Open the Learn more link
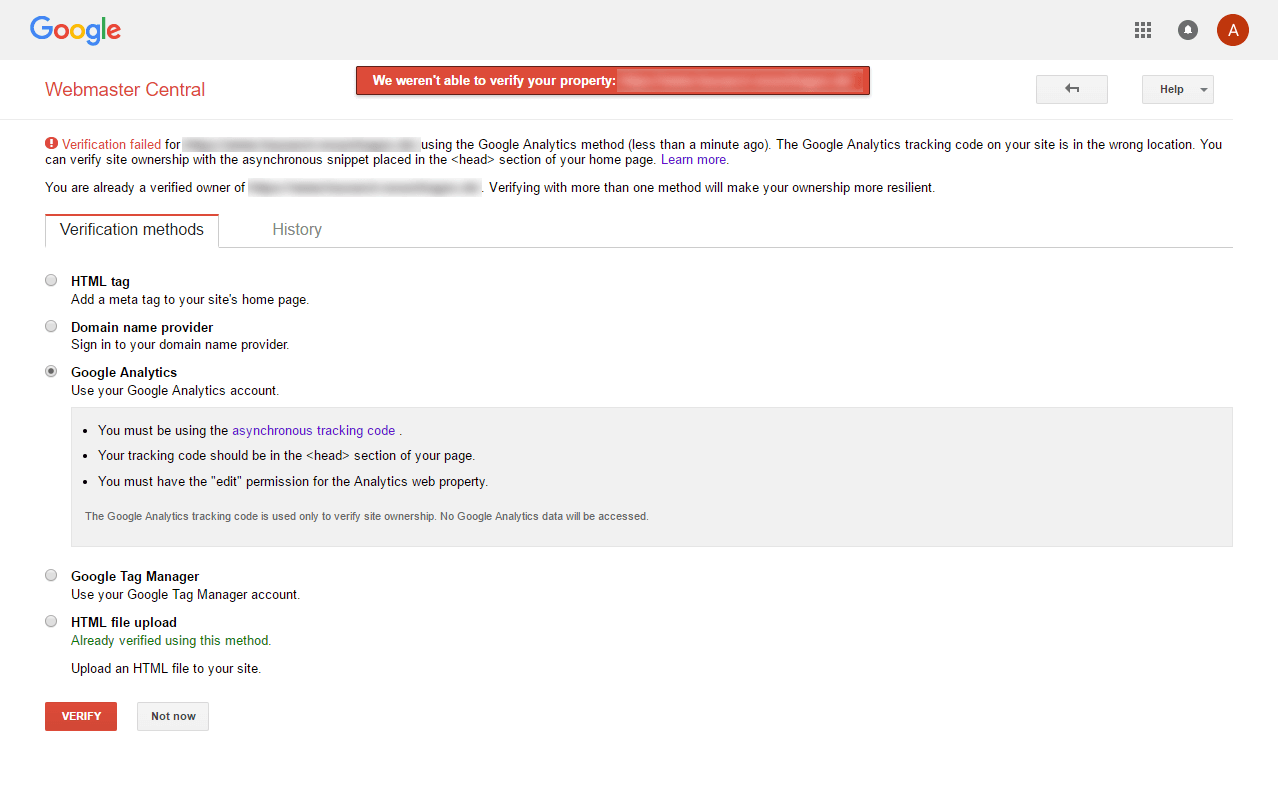Image resolution: width=1278 pixels, height=785 pixels. (694, 160)
